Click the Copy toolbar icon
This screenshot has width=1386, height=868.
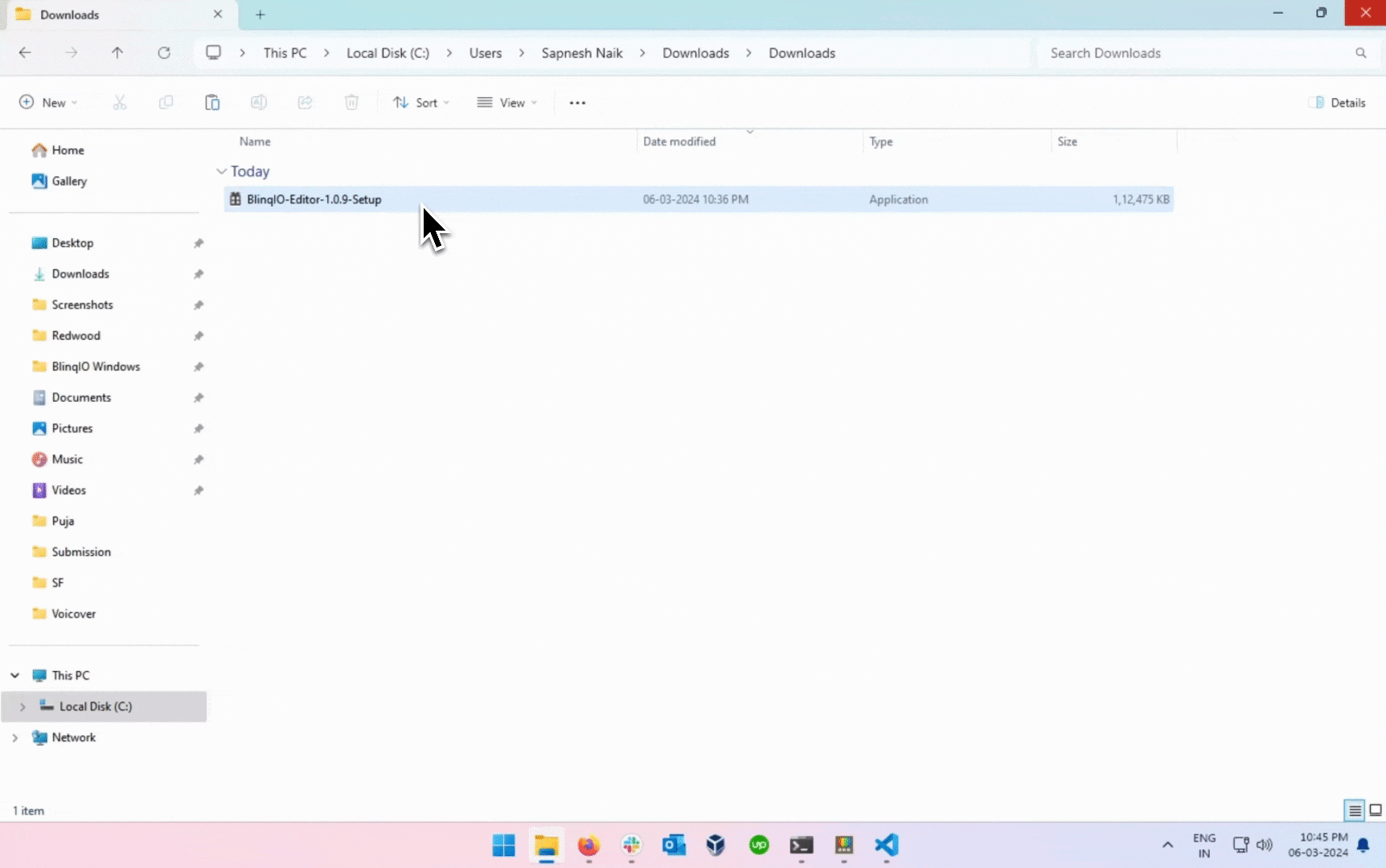click(166, 102)
